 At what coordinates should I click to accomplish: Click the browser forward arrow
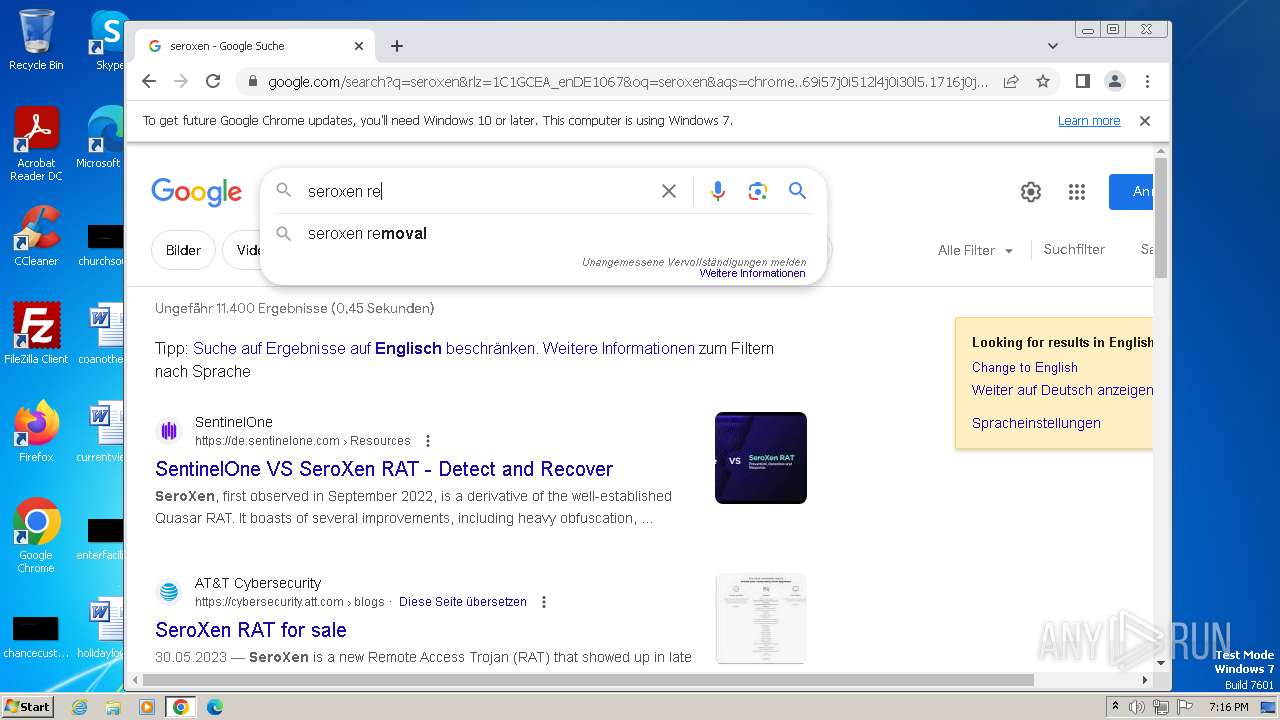pyautogui.click(x=181, y=81)
